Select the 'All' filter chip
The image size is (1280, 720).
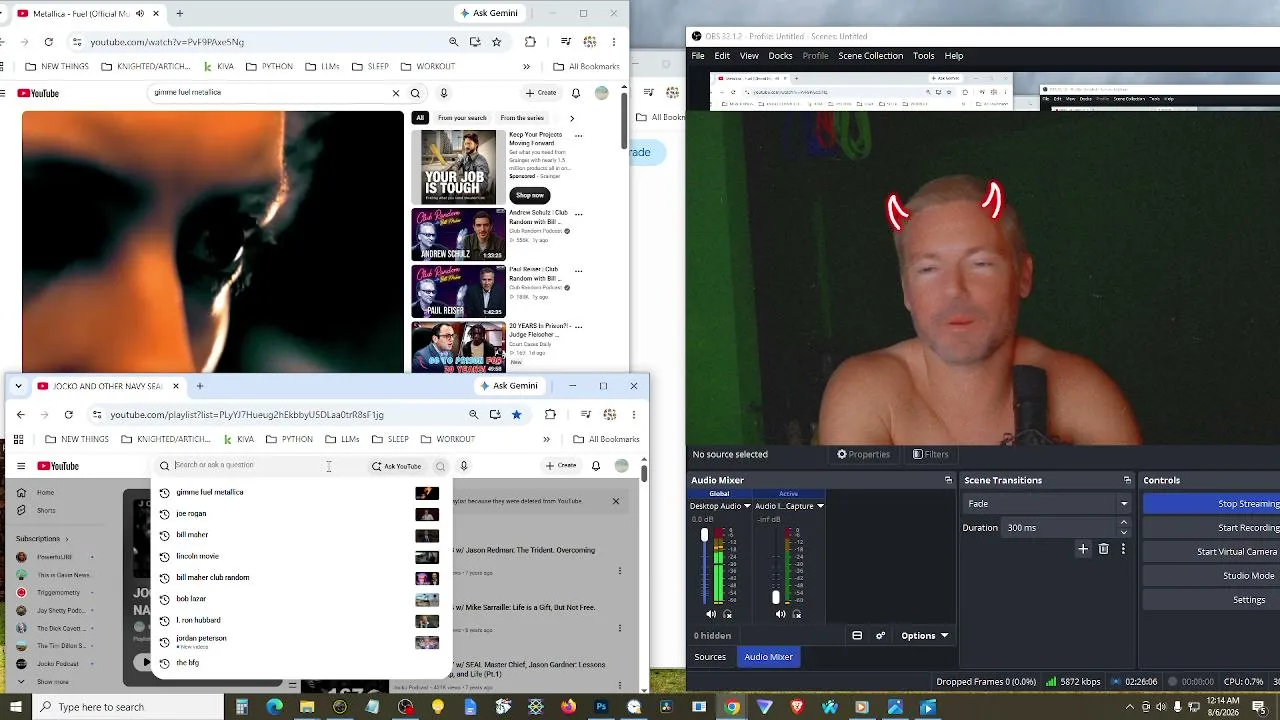pyautogui.click(x=420, y=118)
